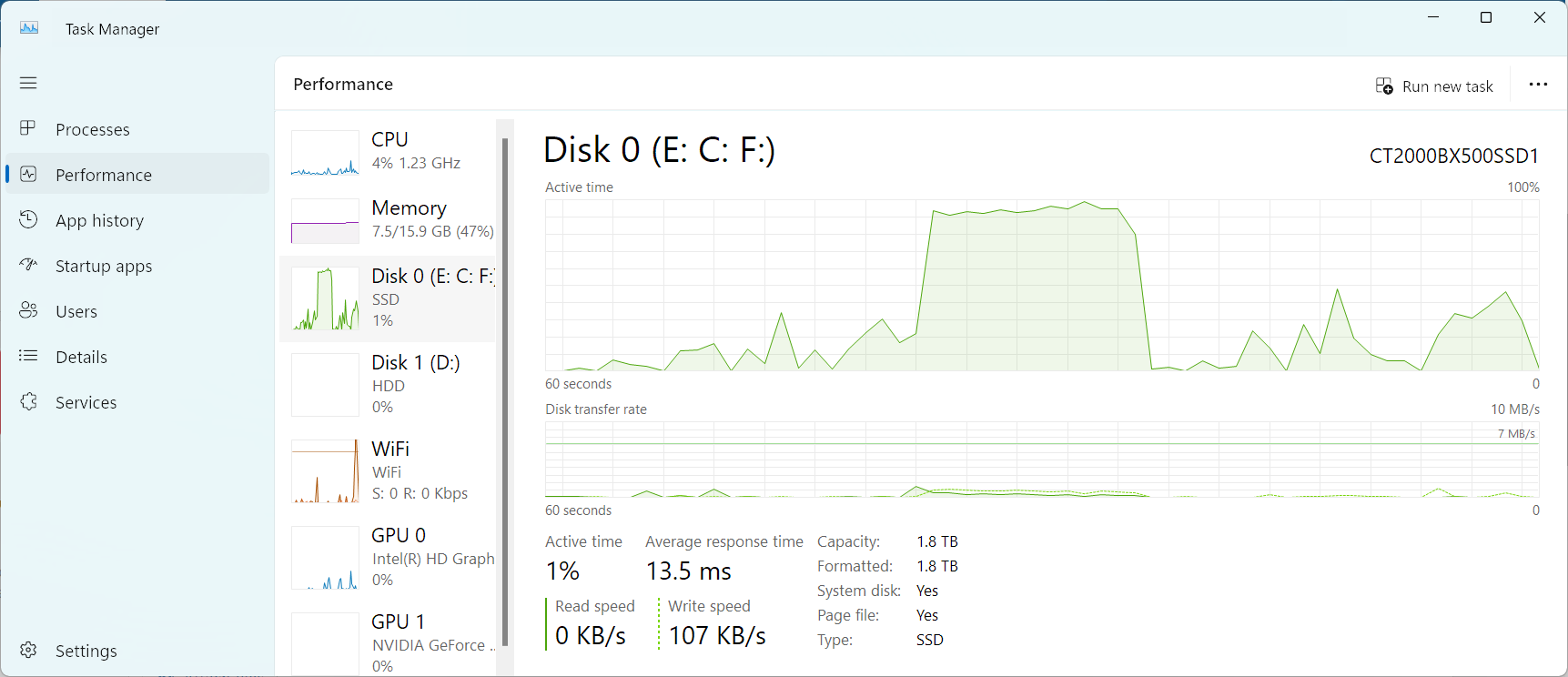1568x677 pixels.
Task: Click the Processes grid icon
Action: pyautogui.click(x=28, y=128)
